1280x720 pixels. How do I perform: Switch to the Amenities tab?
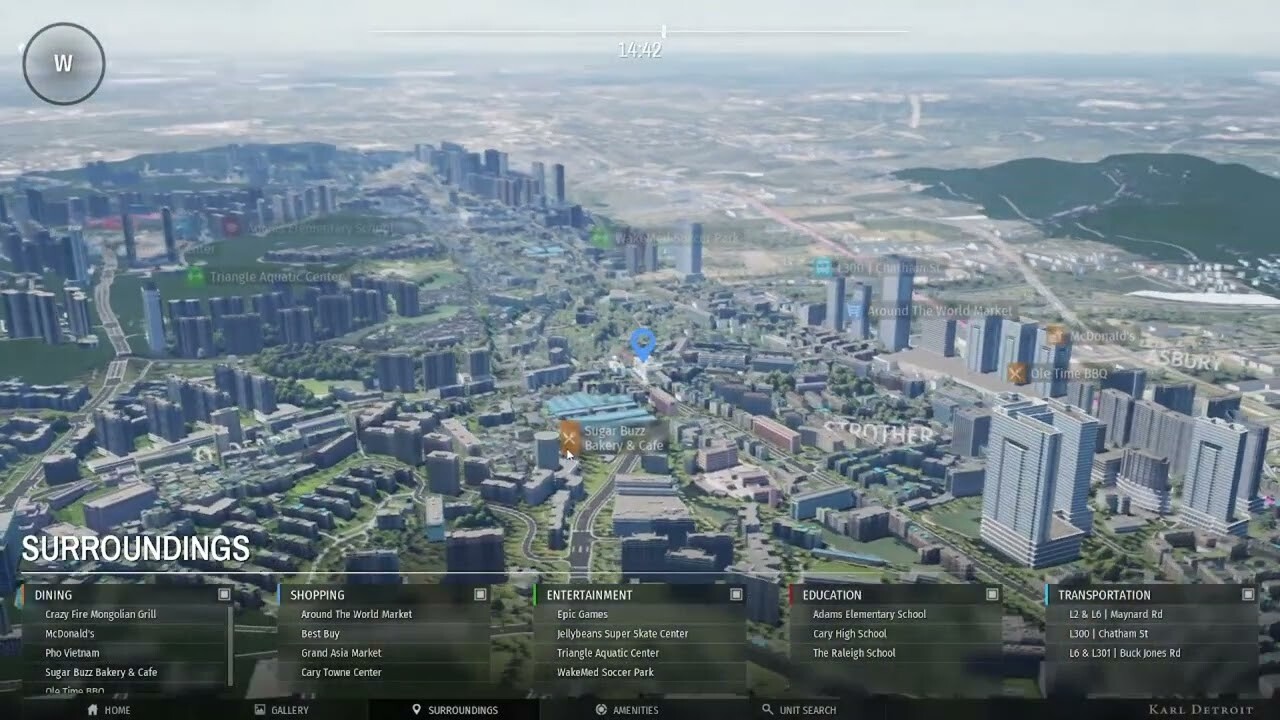click(x=627, y=710)
